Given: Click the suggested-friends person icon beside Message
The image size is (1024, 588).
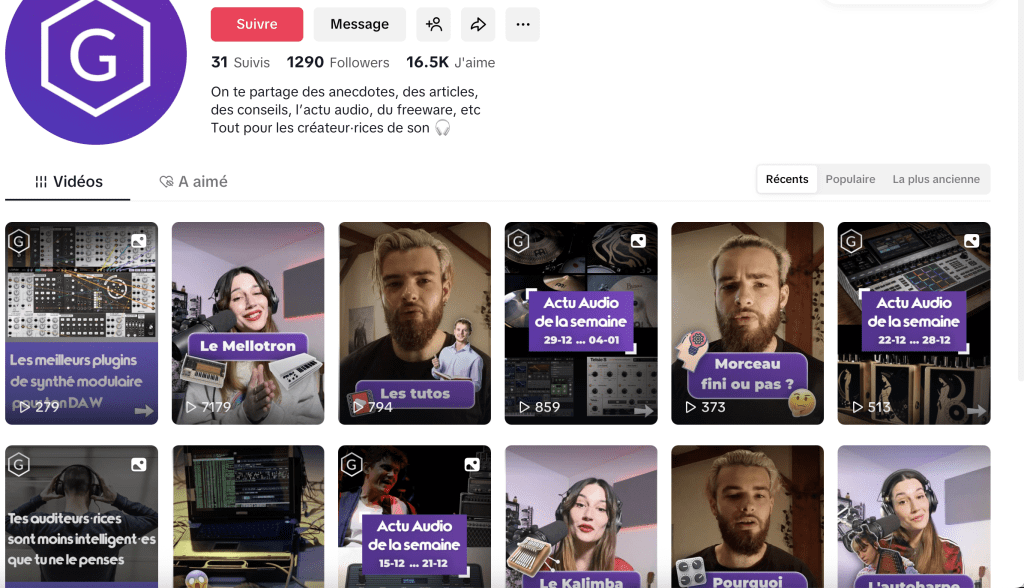Looking at the screenshot, I should pos(434,24).
